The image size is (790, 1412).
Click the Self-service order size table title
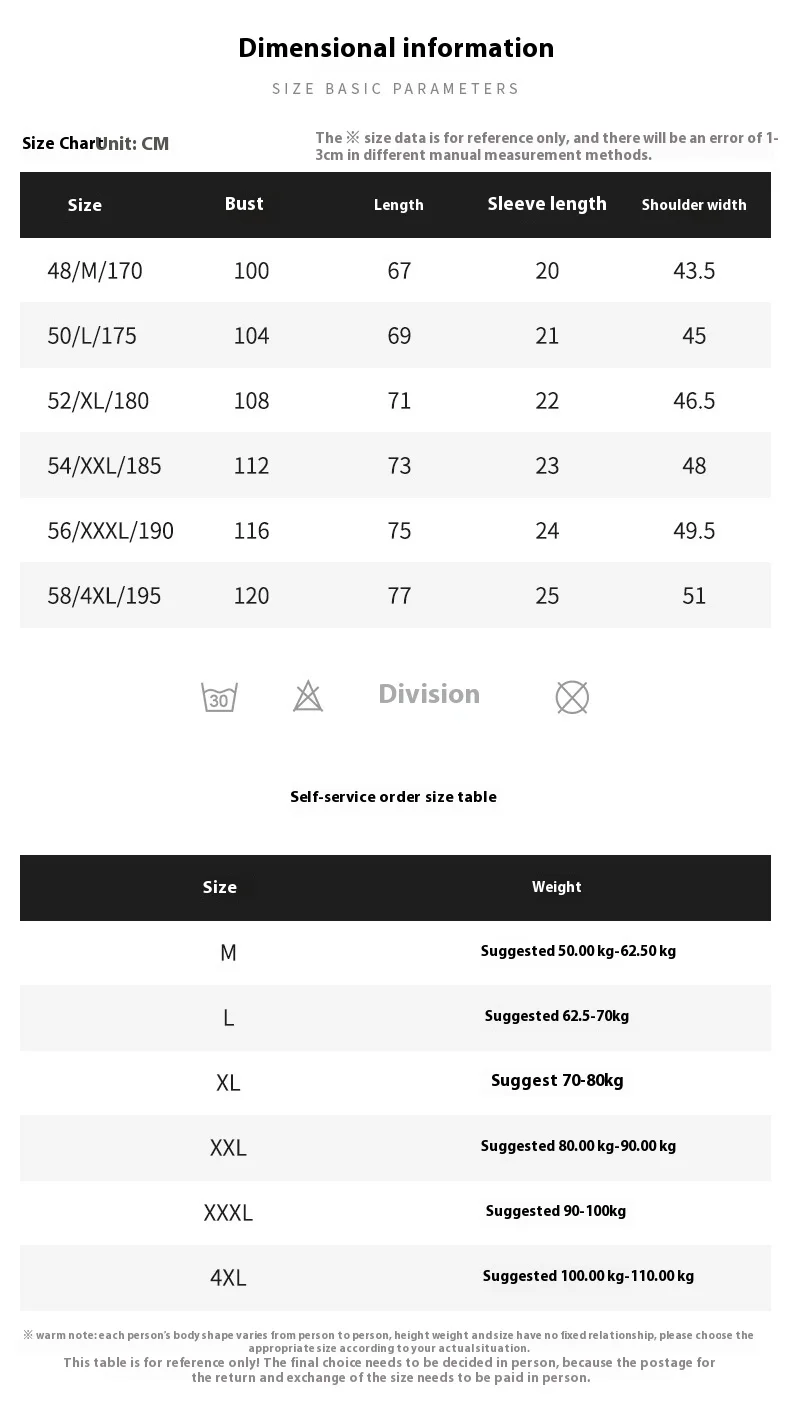click(x=393, y=797)
